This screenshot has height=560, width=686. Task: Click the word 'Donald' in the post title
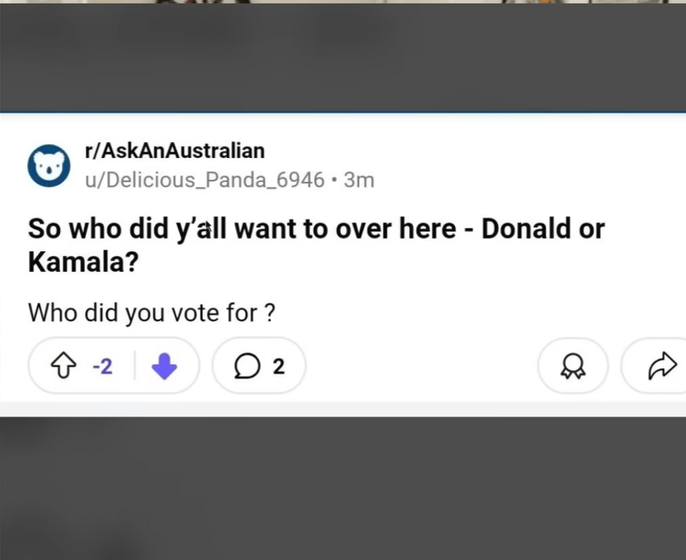[528, 229]
